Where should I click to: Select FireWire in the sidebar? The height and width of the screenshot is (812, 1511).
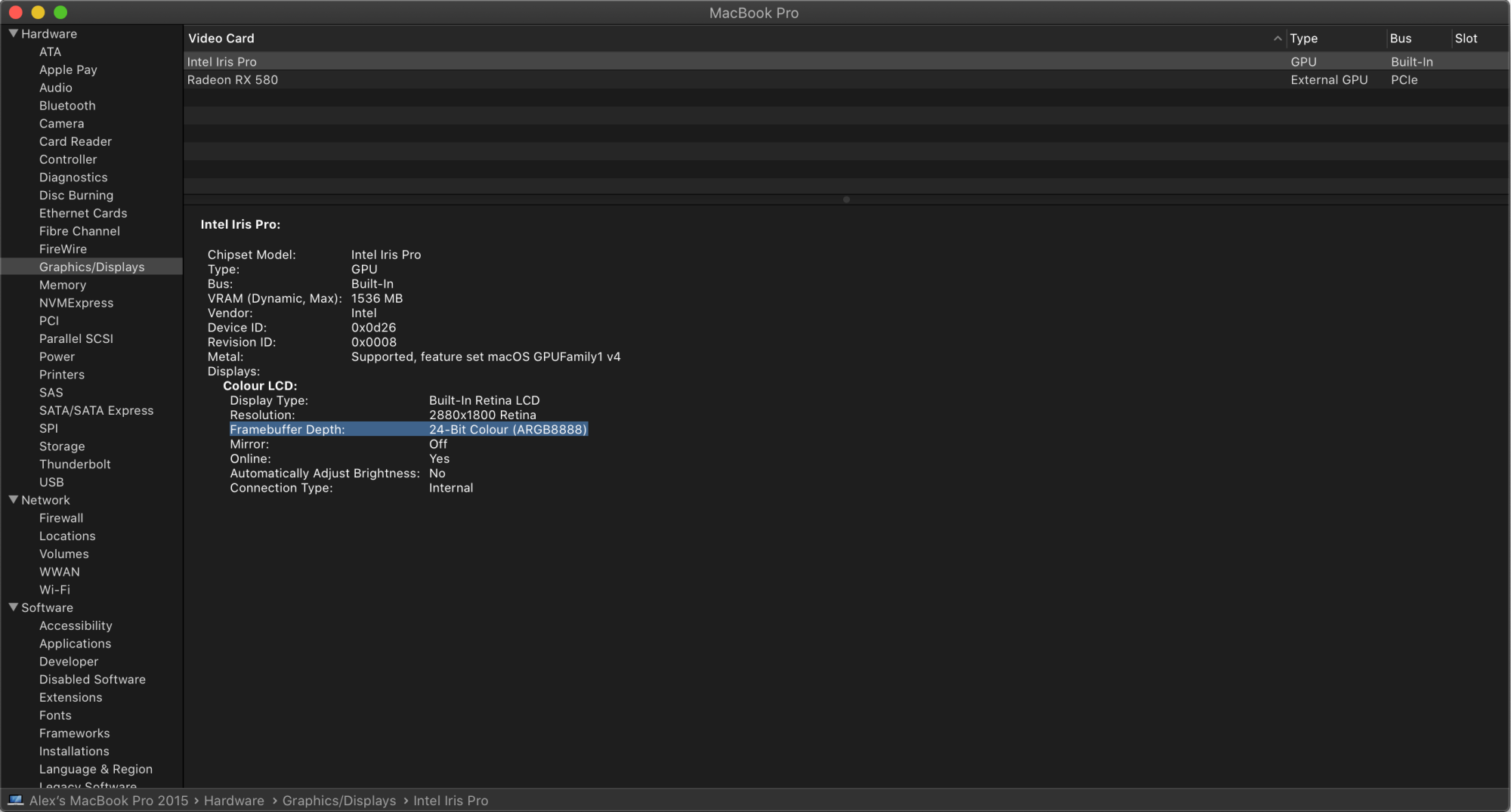tap(63, 249)
